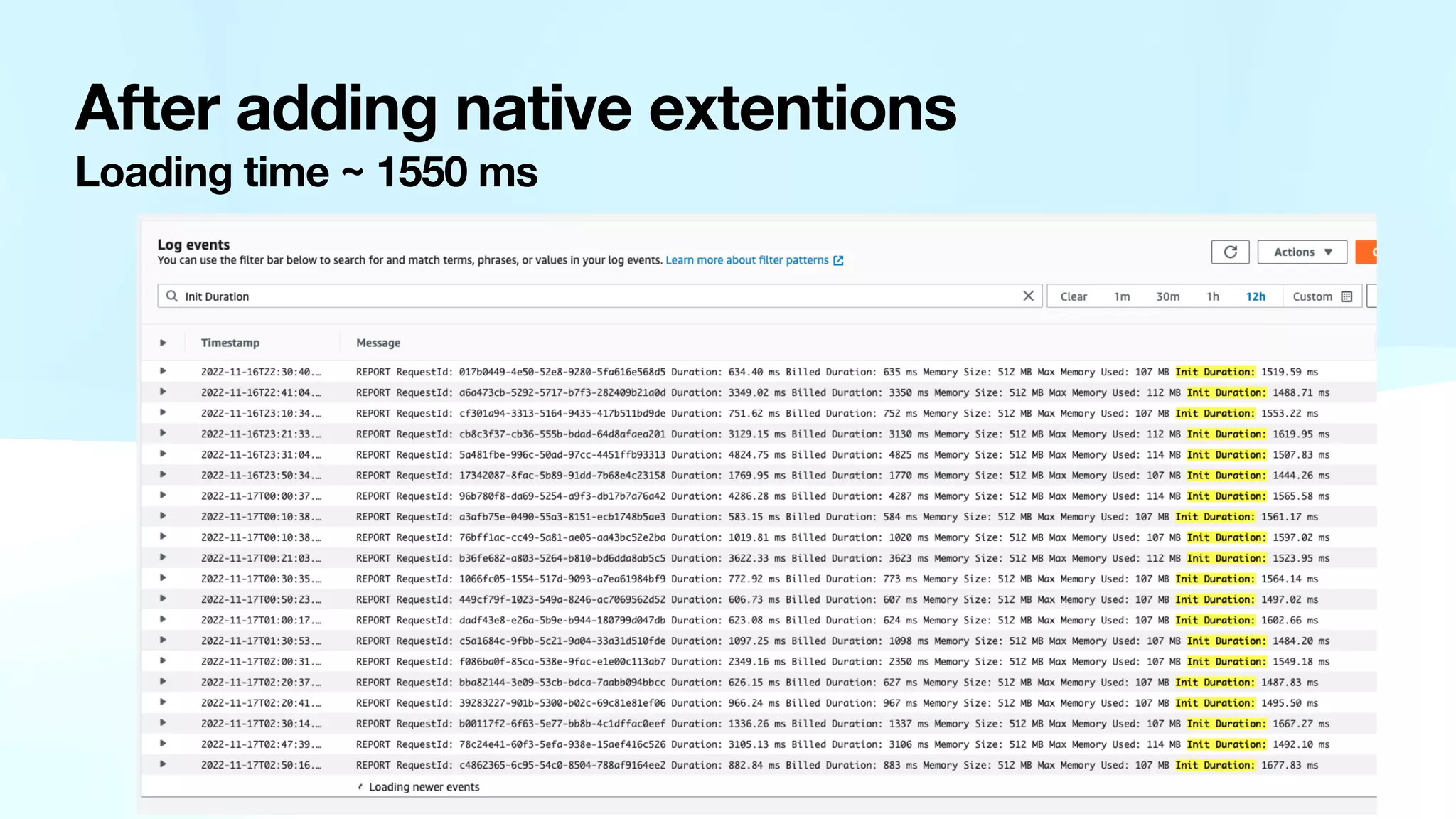1456x819 pixels.
Task: Select the message with RequestId 96b780f8-da69-5254-a9f3-db17b7a76a42
Action: point(842,496)
